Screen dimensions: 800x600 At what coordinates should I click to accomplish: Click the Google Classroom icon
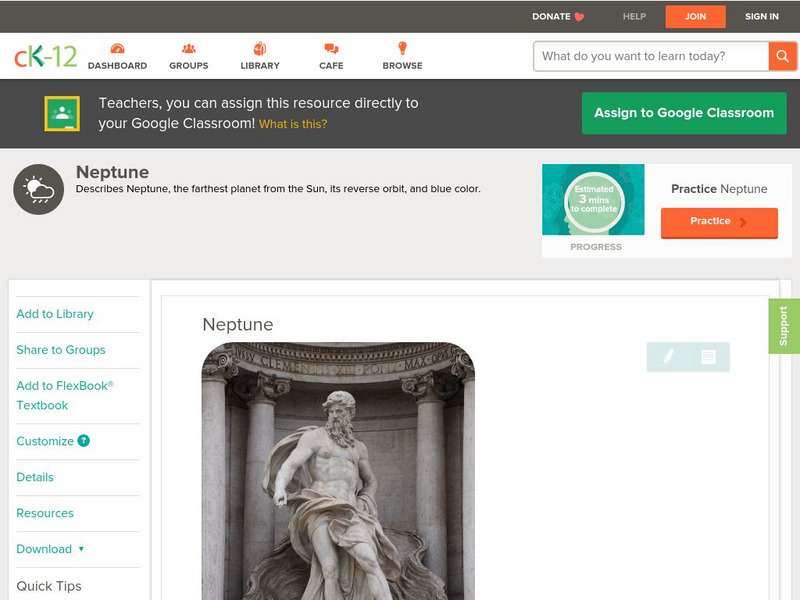62,113
